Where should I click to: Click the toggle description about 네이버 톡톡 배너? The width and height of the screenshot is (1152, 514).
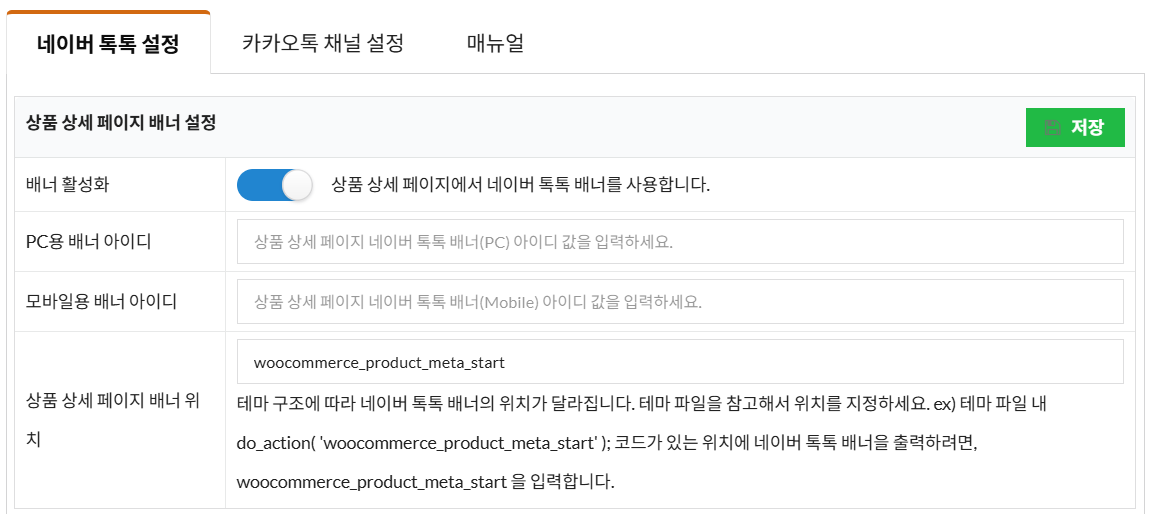coord(520,185)
